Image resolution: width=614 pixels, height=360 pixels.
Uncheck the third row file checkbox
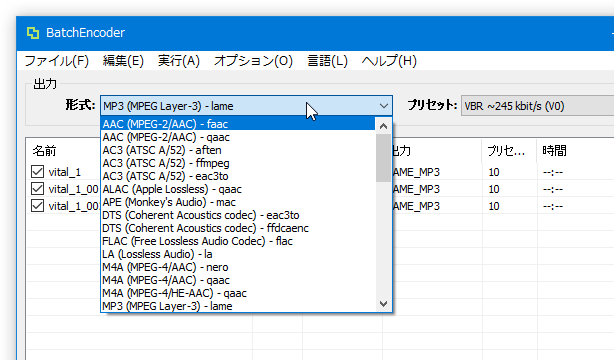point(37,206)
